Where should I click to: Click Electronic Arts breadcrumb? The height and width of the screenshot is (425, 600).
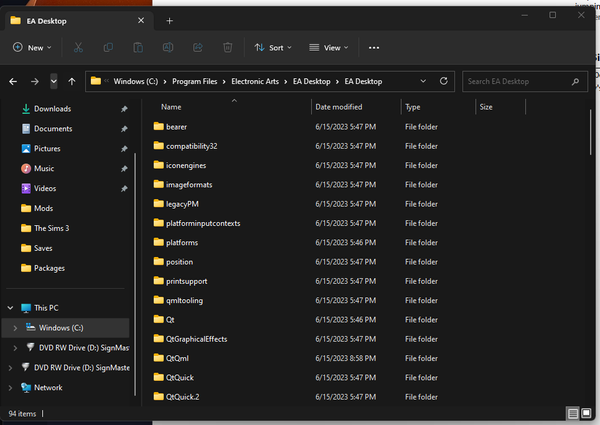coord(255,81)
